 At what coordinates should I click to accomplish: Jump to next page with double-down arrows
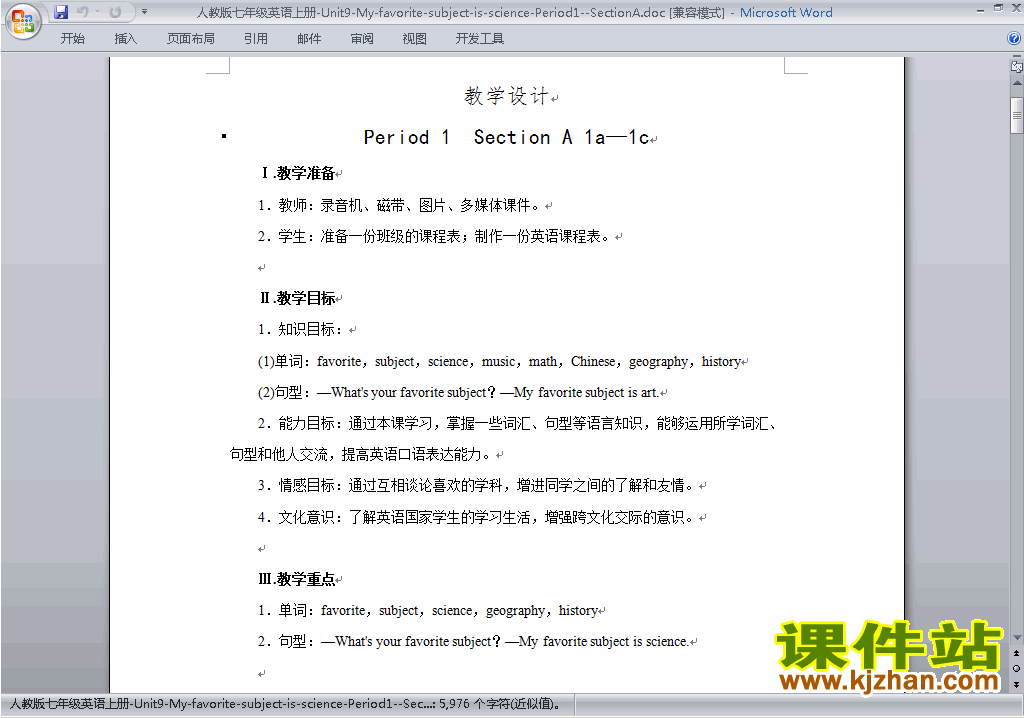1016,684
